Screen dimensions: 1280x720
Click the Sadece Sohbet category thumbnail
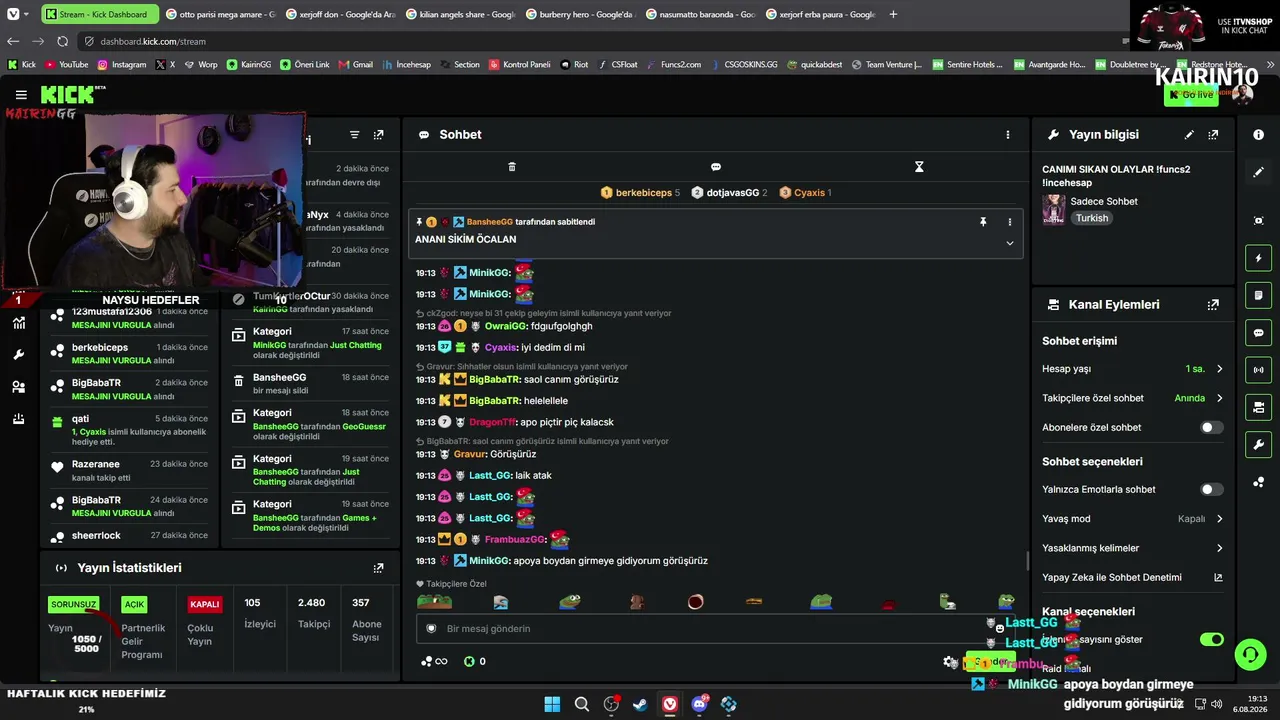(1053, 209)
